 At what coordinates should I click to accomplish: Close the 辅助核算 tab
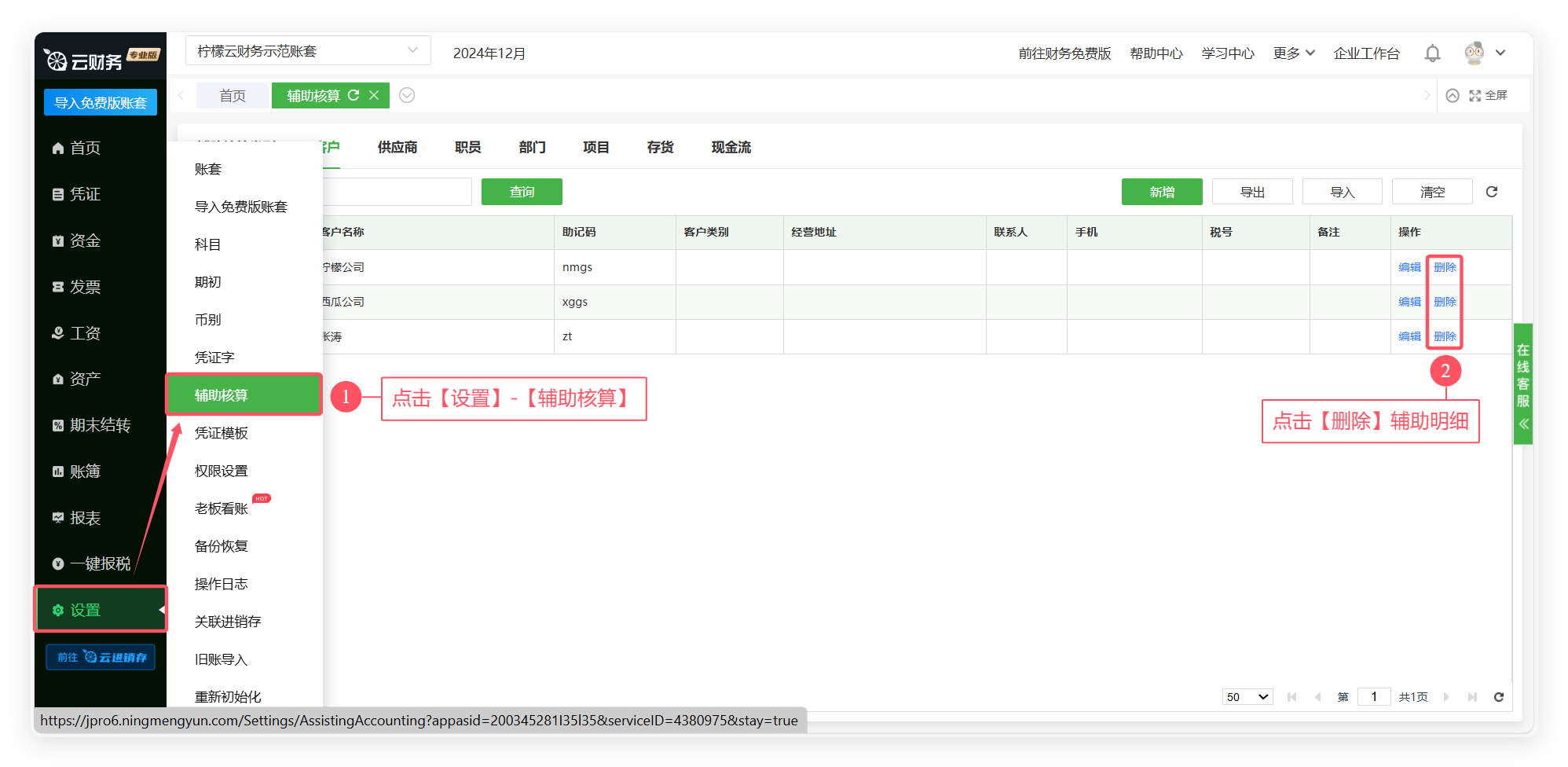(x=374, y=95)
